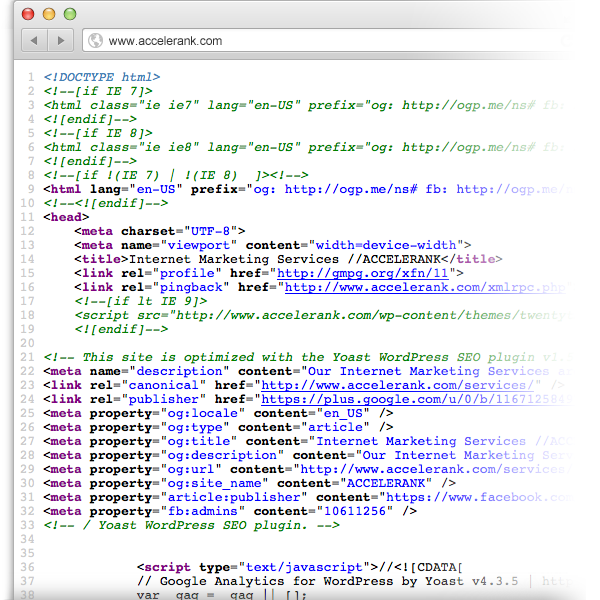Click the "article:publisher" property value
The image size is (600, 600).
(x=233, y=497)
